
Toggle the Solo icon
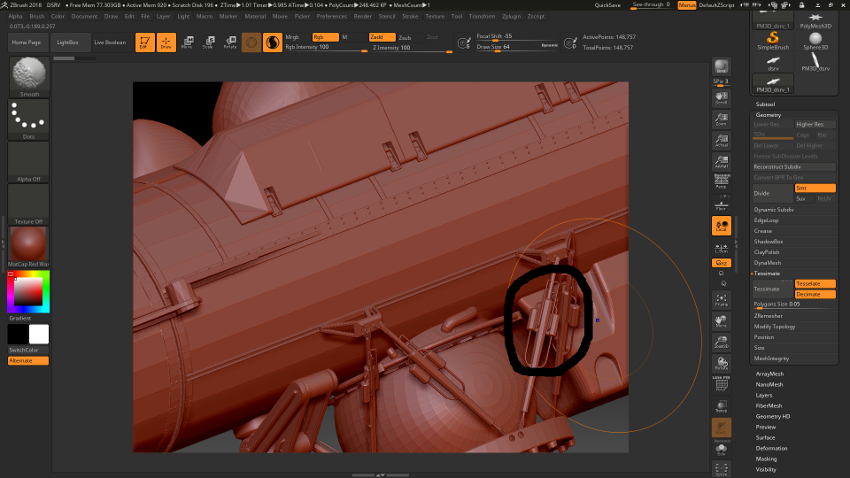[722, 449]
